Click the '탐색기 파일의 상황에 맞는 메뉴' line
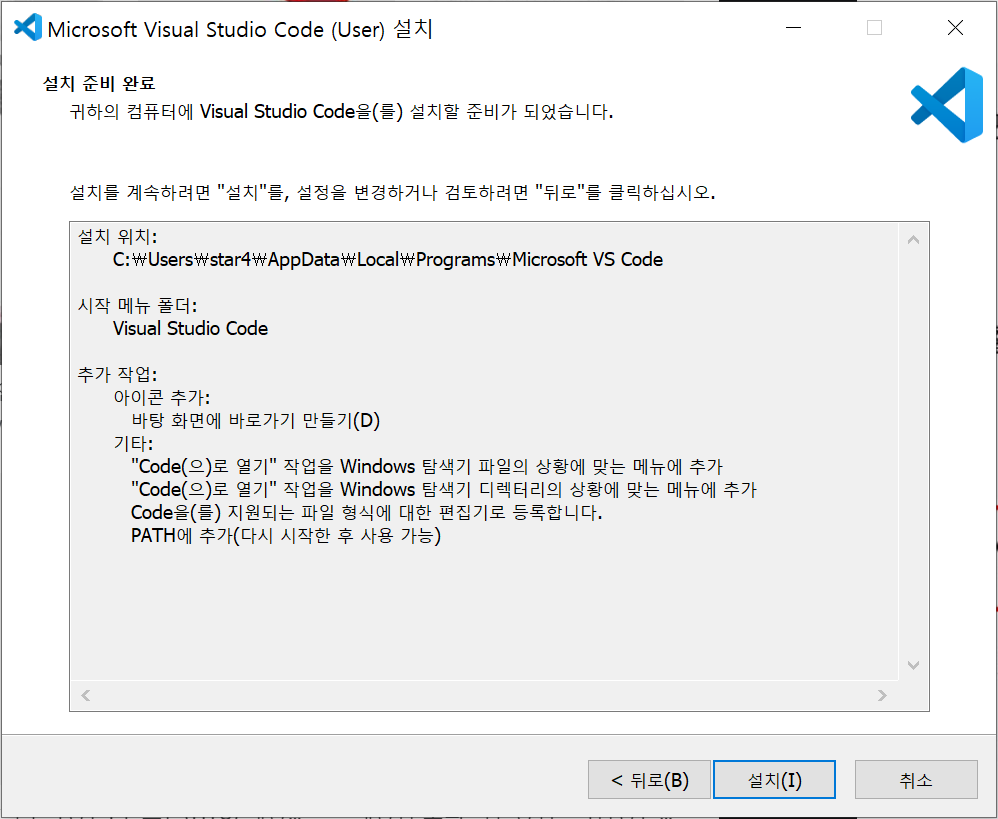The height and width of the screenshot is (819, 998). (x=426, y=466)
